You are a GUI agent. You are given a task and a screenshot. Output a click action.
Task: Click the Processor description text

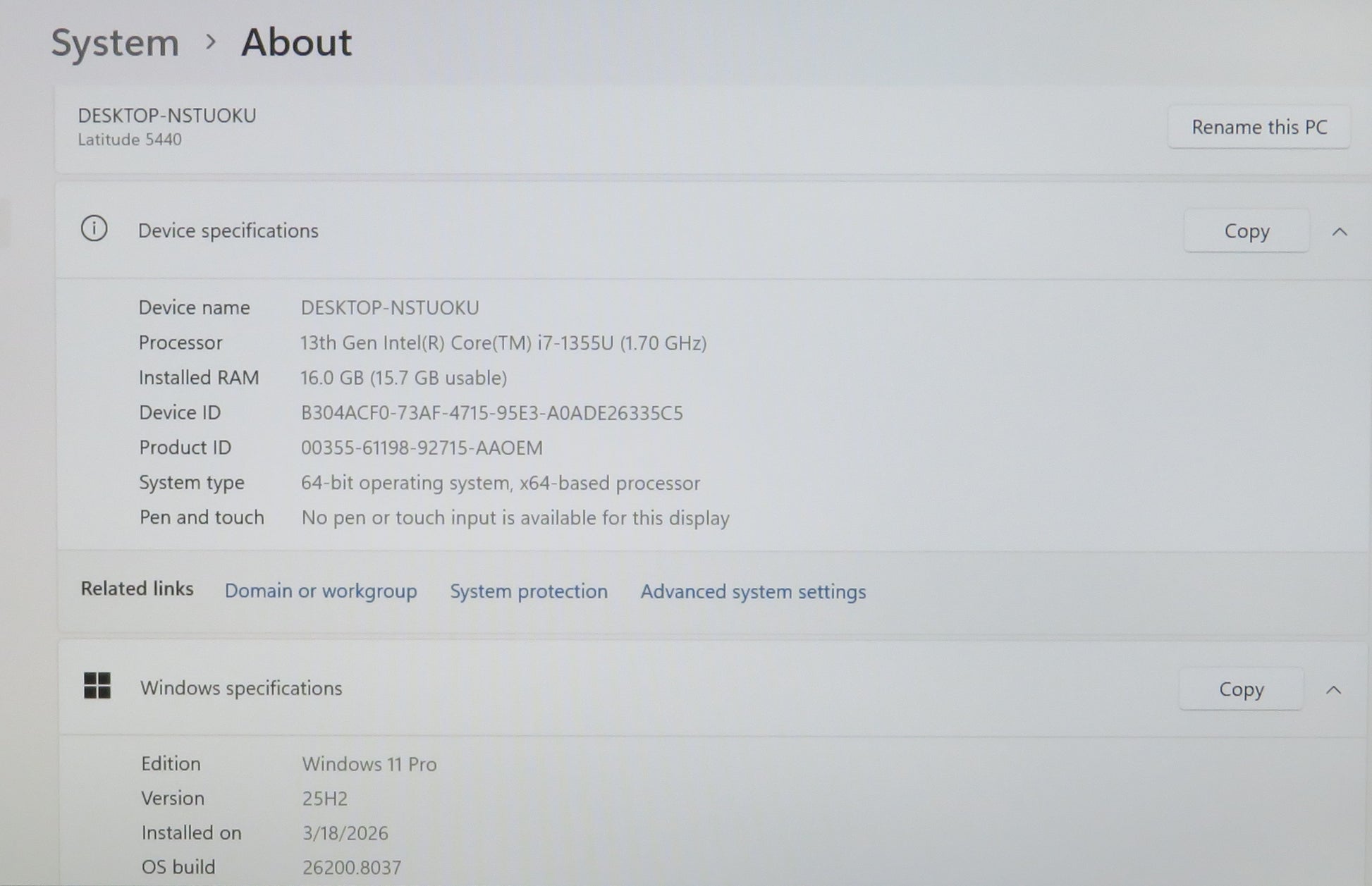coord(503,343)
